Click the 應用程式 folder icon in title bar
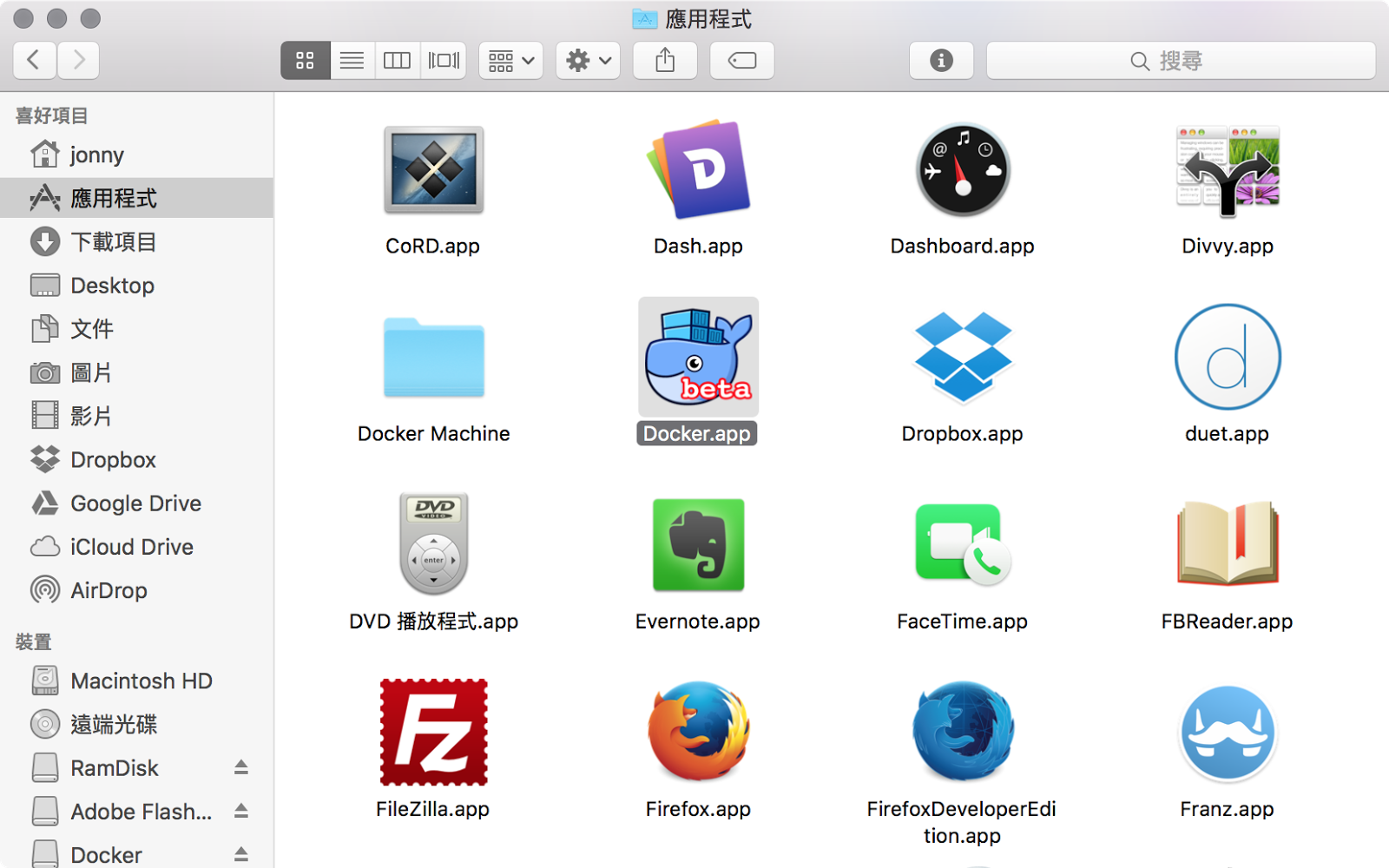The height and width of the screenshot is (868, 1389). [645, 18]
